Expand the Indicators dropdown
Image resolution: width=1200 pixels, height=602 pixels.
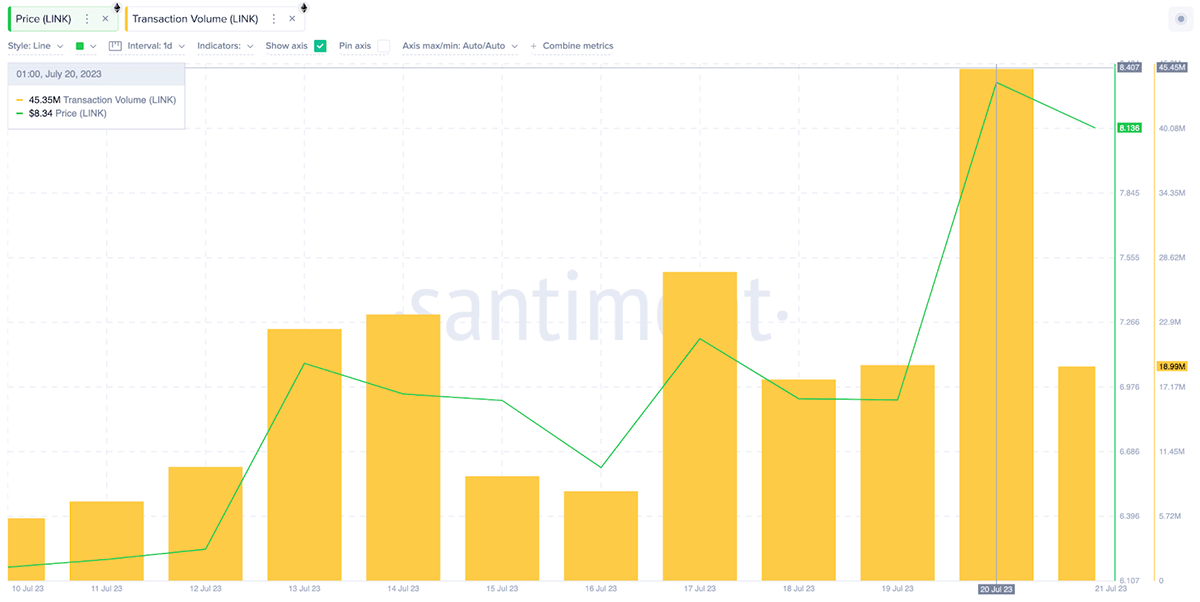[225, 46]
